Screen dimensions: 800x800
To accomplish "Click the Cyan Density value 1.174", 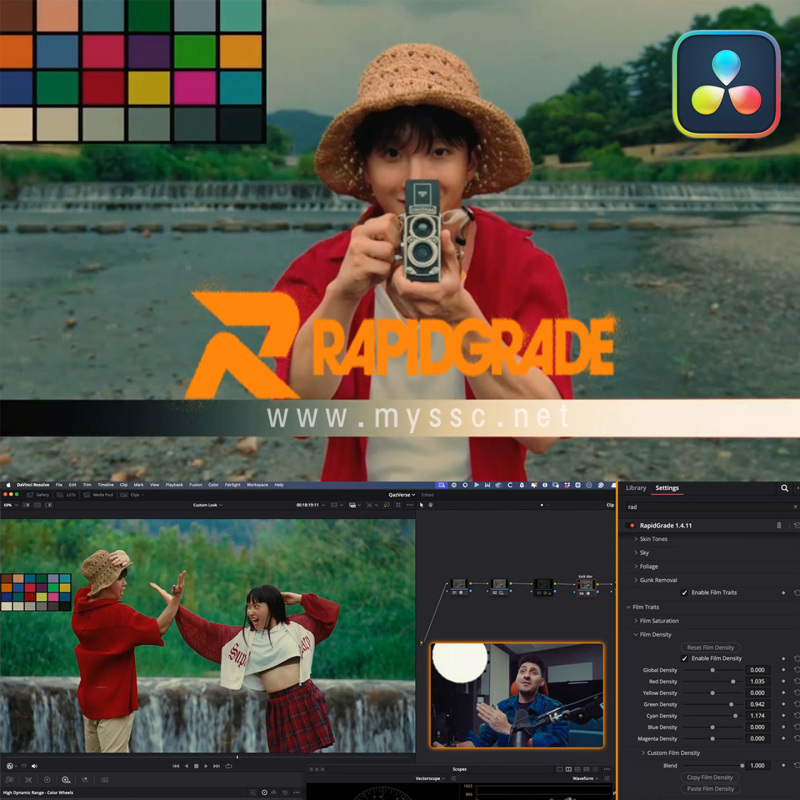I will [x=757, y=716].
